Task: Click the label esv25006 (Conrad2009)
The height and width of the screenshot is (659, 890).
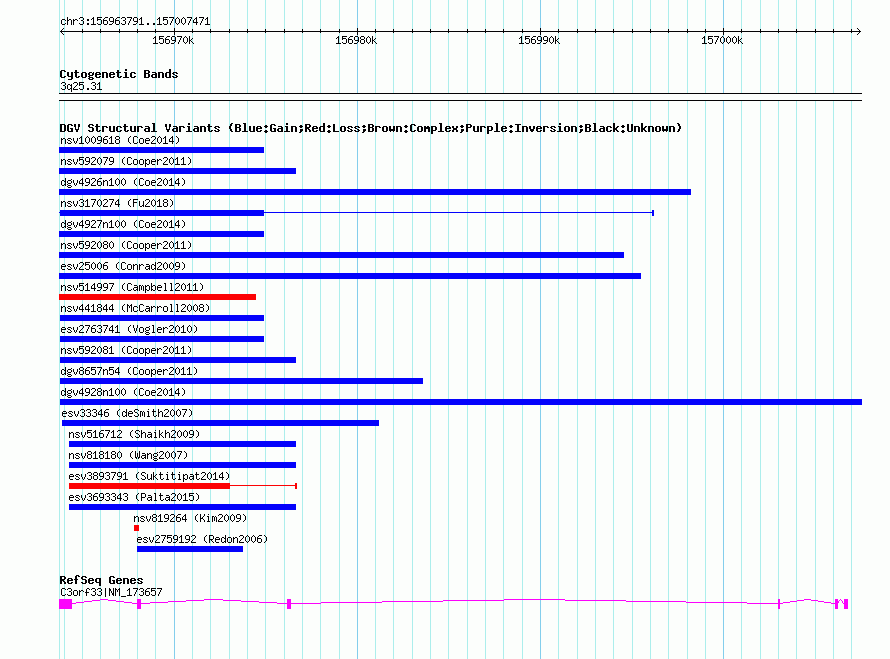Action: click(x=123, y=266)
